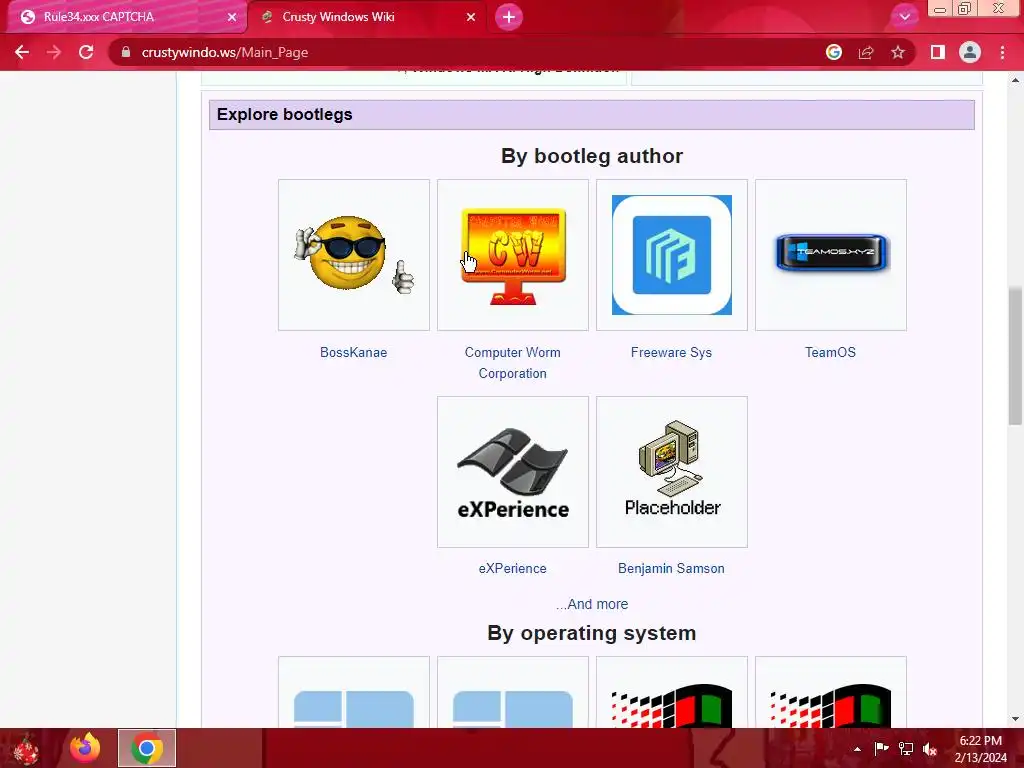
Task: Close the Rule34.xxx CAPTCHA tab
Action: [232, 17]
